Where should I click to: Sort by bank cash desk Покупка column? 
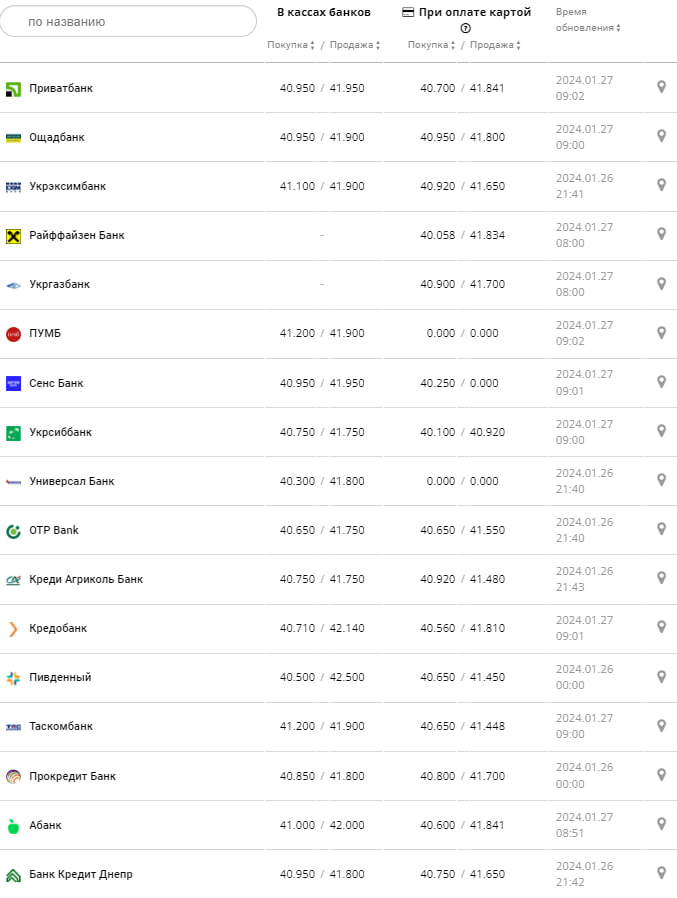[x=291, y=45]
